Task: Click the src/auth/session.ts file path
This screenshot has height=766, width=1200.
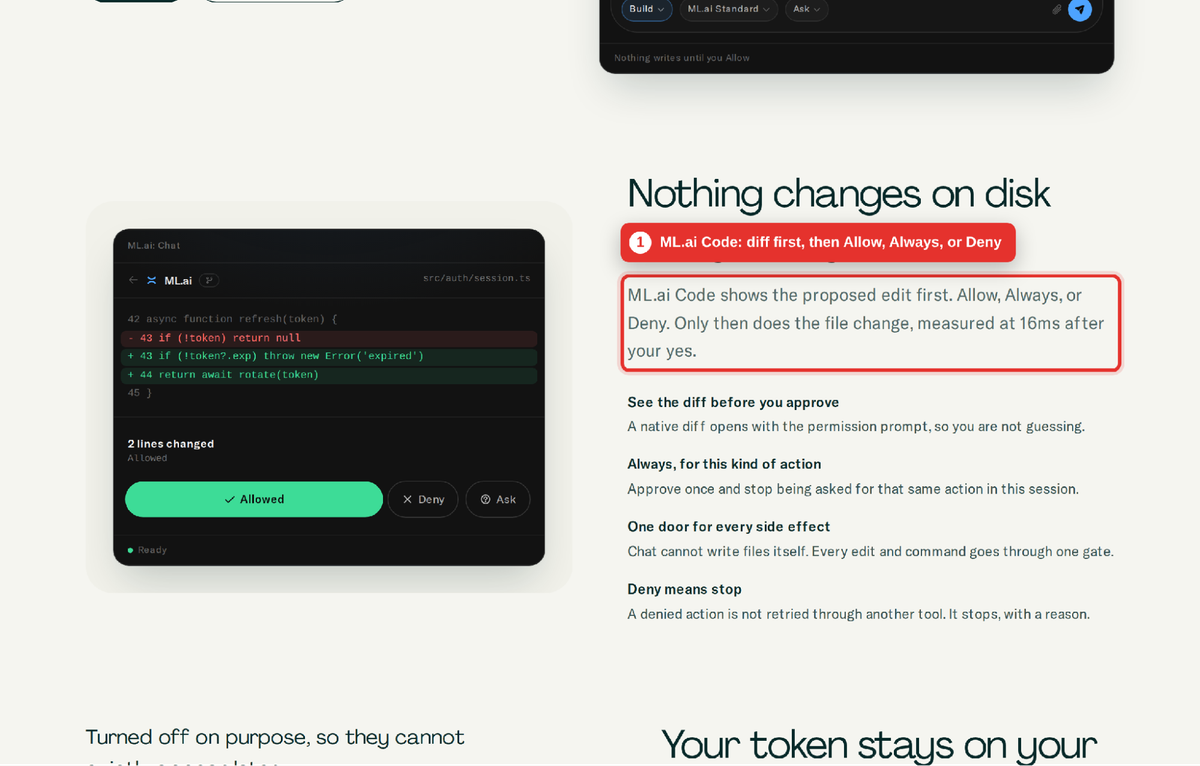Action: tap(476, 278)
